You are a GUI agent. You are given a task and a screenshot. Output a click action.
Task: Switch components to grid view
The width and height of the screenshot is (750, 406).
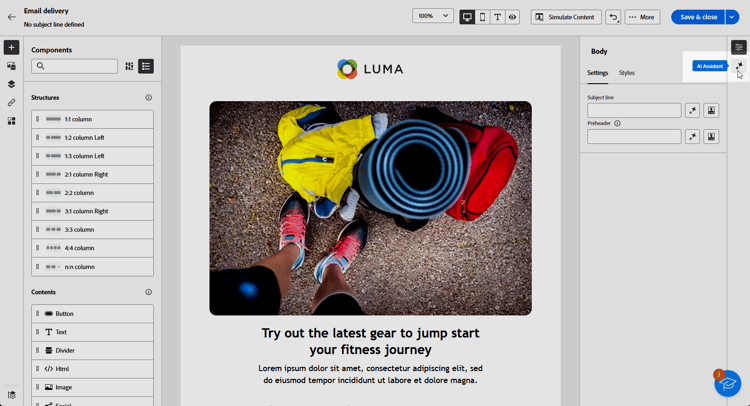click(129, 66)
